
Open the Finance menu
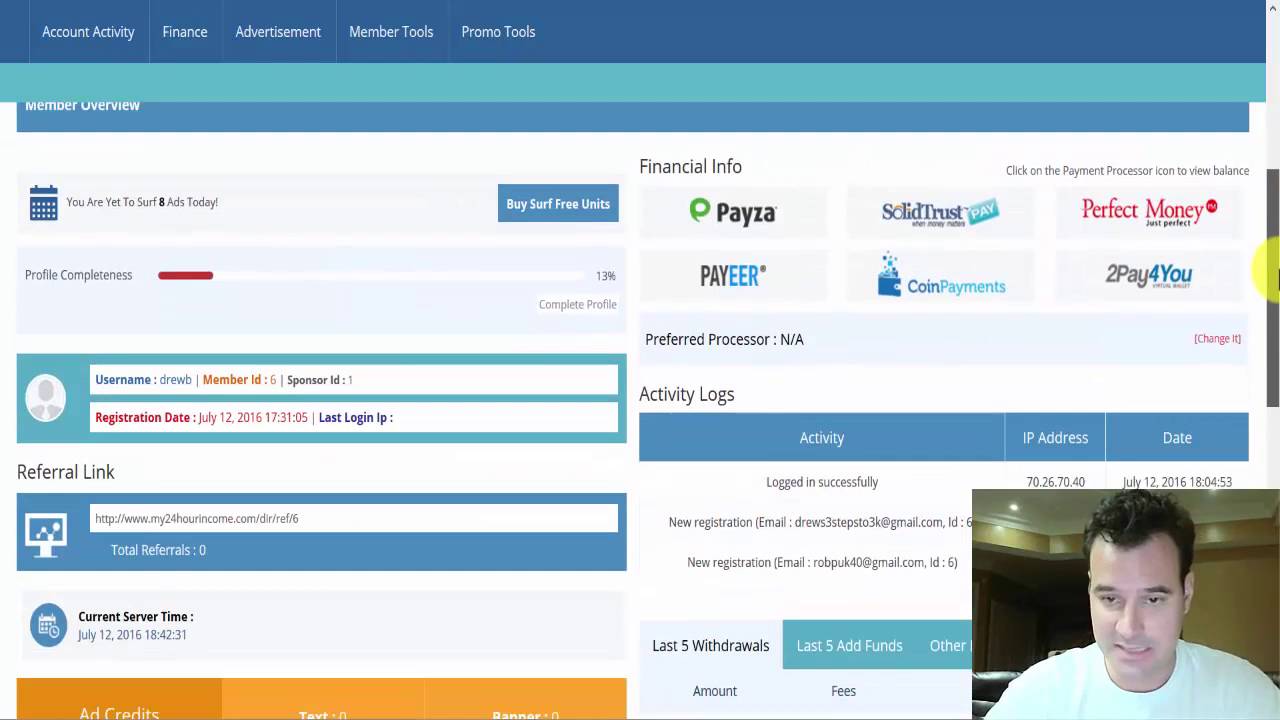click(185, 32)
